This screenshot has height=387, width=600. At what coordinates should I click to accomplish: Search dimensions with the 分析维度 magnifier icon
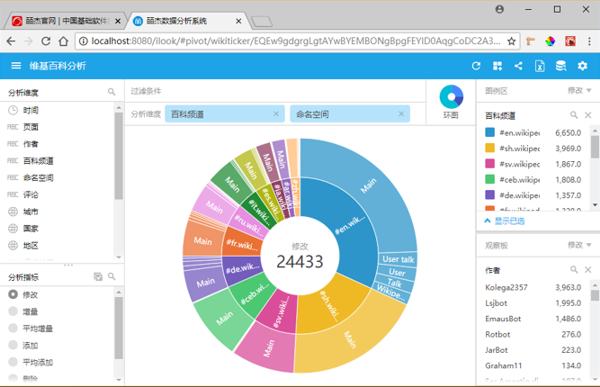click(x=111, y=92)
